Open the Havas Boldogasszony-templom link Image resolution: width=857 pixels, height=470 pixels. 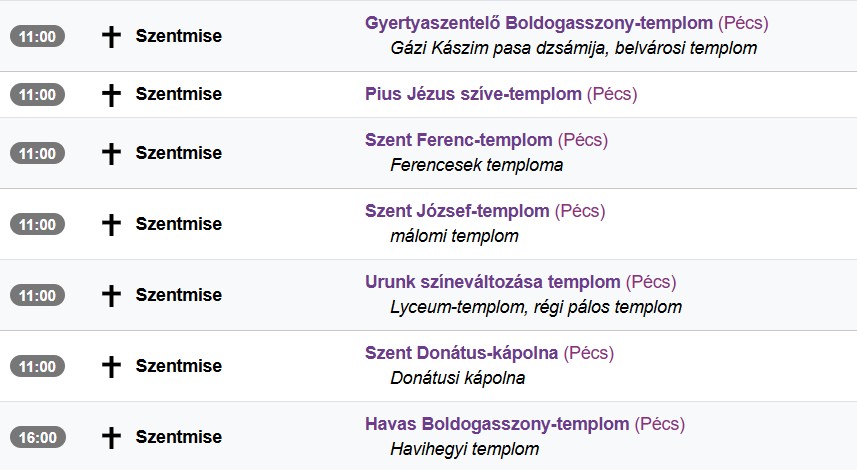click(497, 424)
